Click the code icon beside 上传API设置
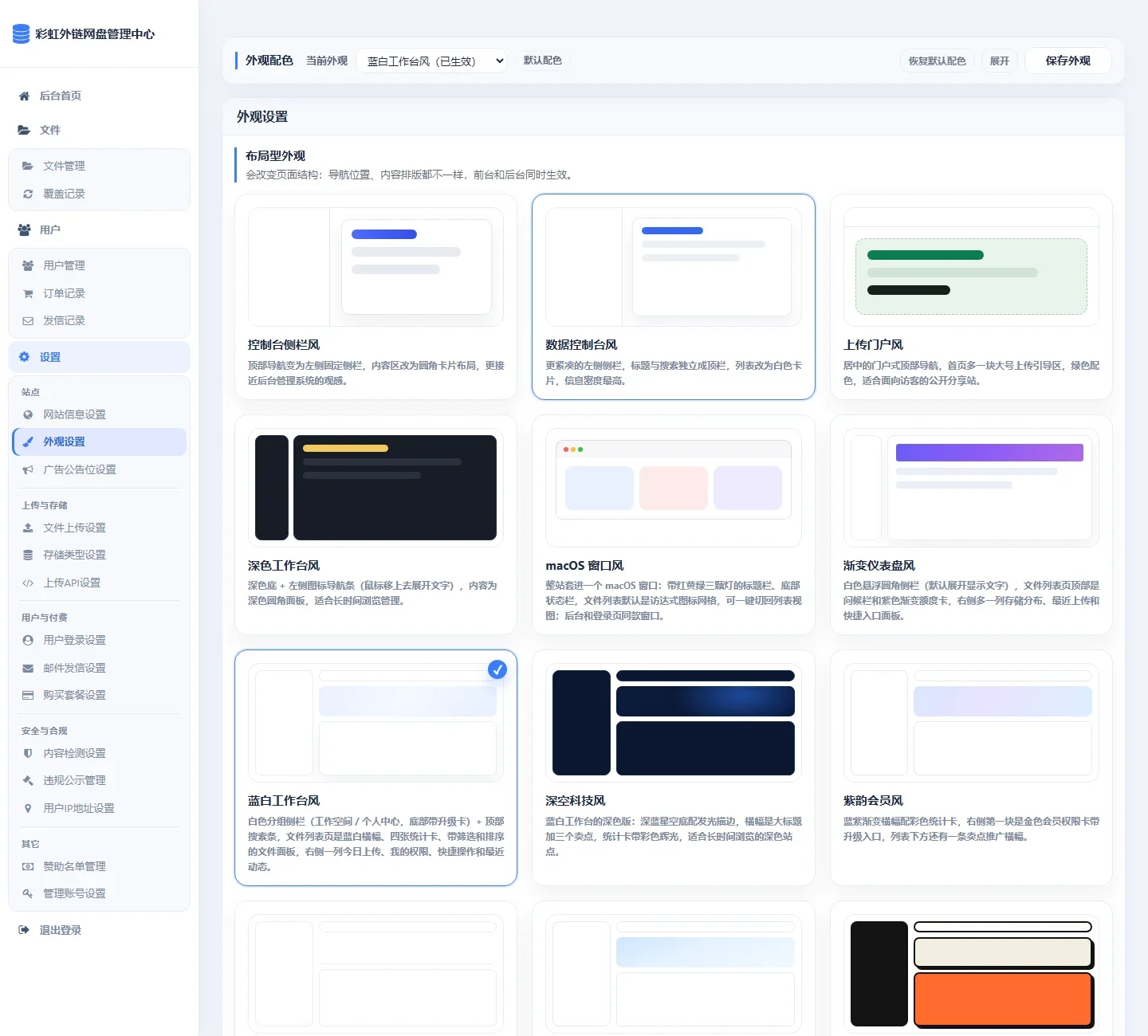The width and height of the screenshot is (1148, 1036). point(28,583)
